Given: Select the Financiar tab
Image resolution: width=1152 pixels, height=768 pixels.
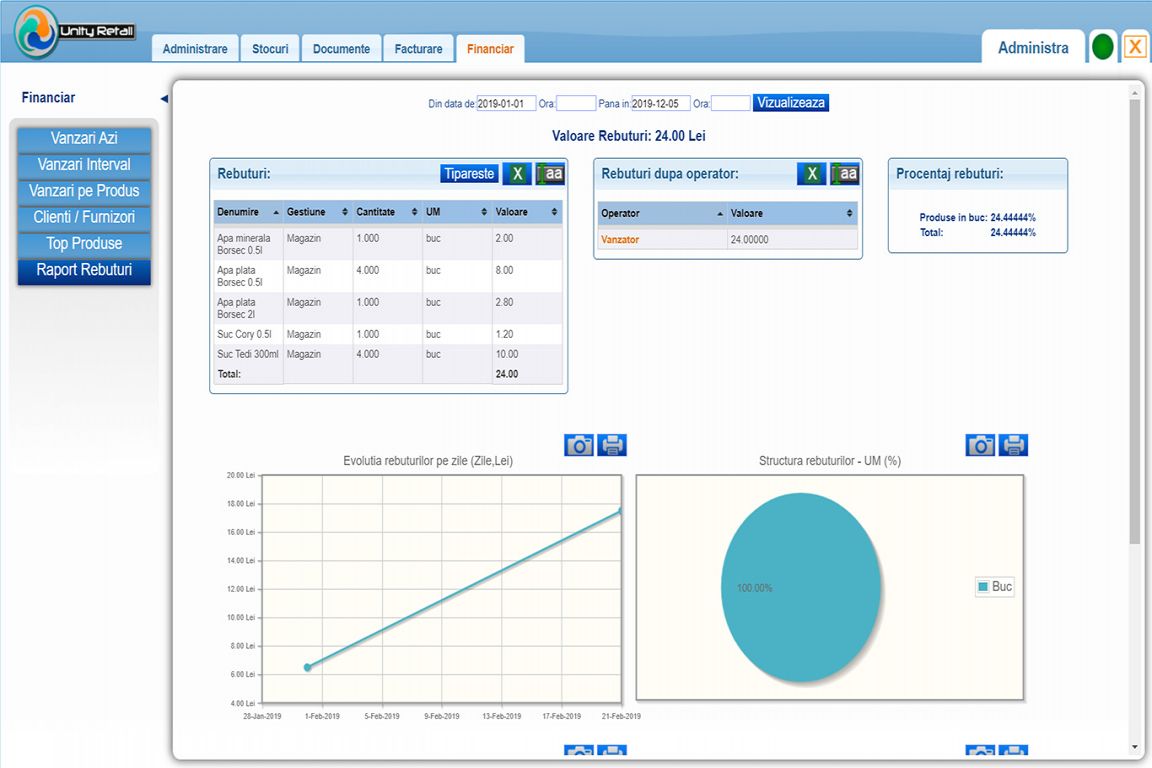Looking at the screenshot, I should (x=490, y=49).
